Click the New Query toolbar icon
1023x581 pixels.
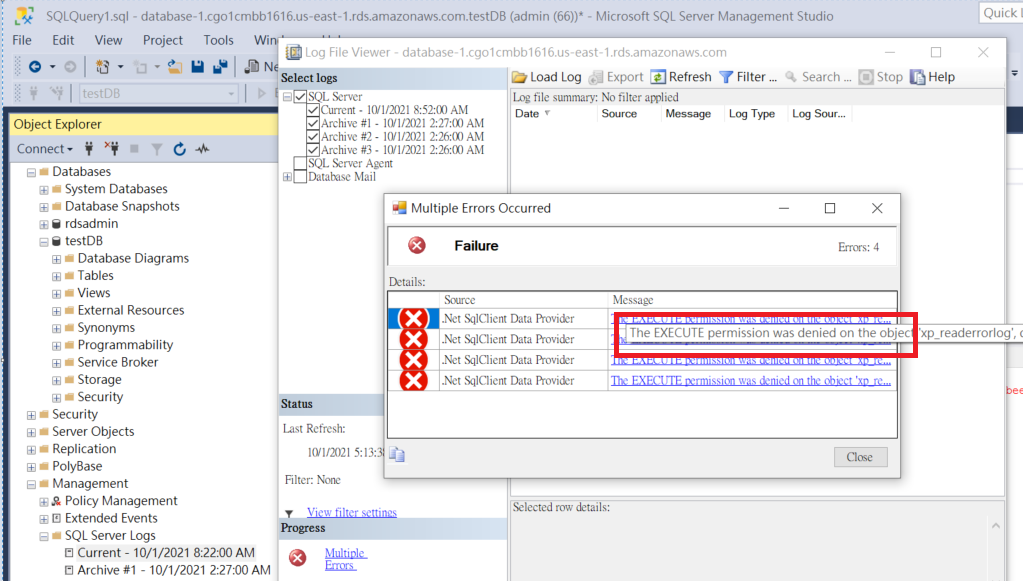click(x=252, y=67)
